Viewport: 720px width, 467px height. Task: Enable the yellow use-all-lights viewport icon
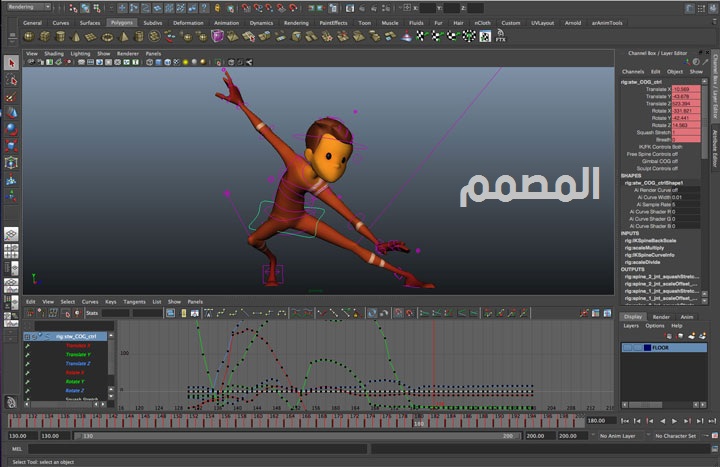click(186, 62)
